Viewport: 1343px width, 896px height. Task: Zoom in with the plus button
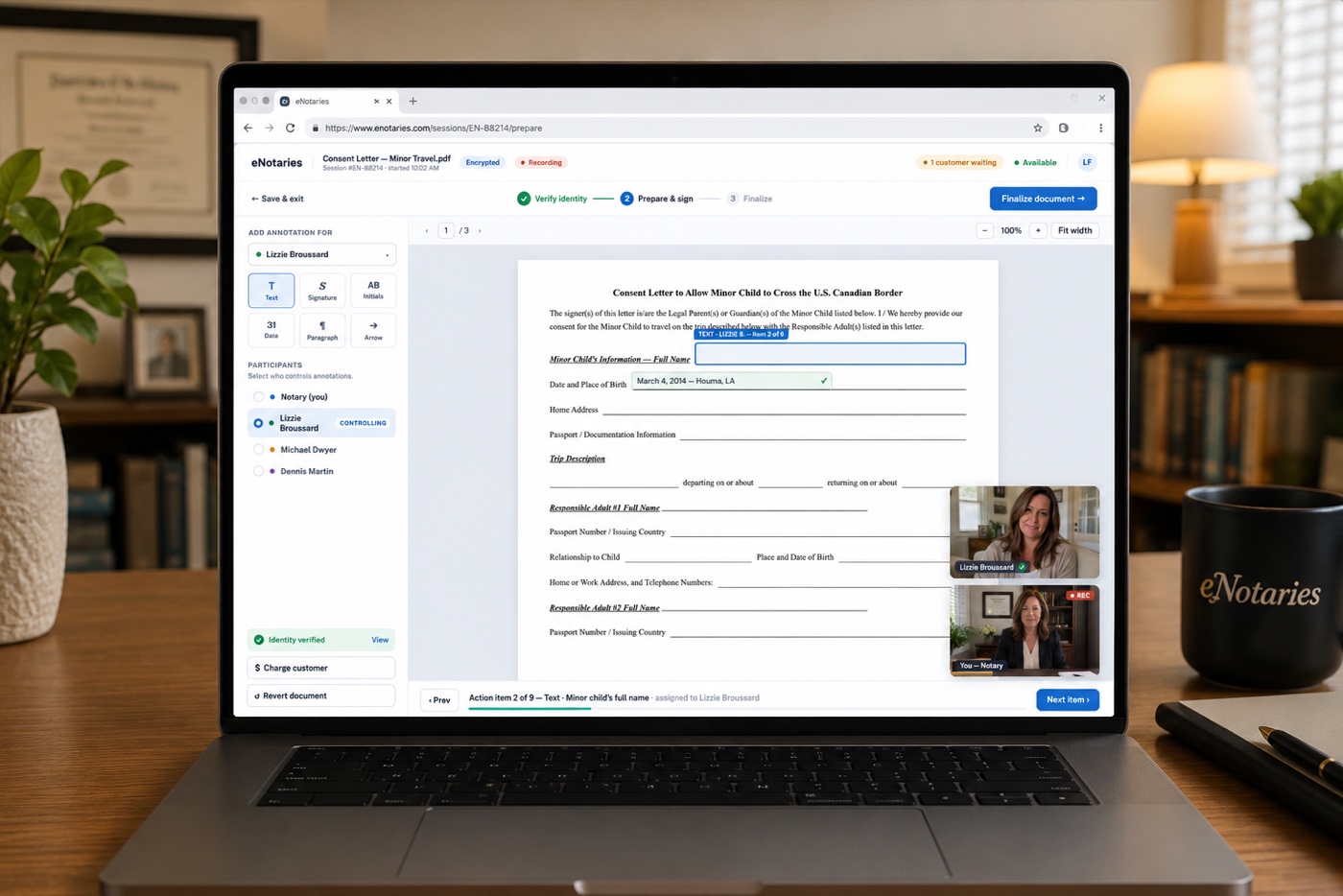[1038, 230]
